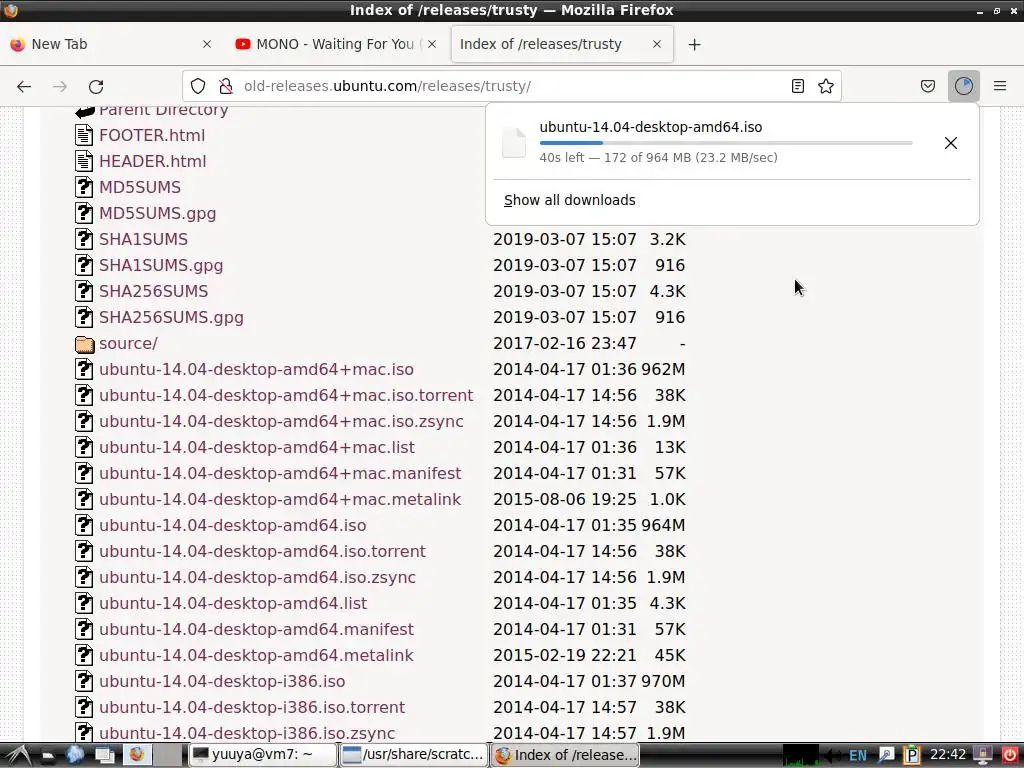Open ubuntu-14.04-desktop-amd64+mac.manifest link
This screenshot has width=1024, height=768.
coord(280,473)
